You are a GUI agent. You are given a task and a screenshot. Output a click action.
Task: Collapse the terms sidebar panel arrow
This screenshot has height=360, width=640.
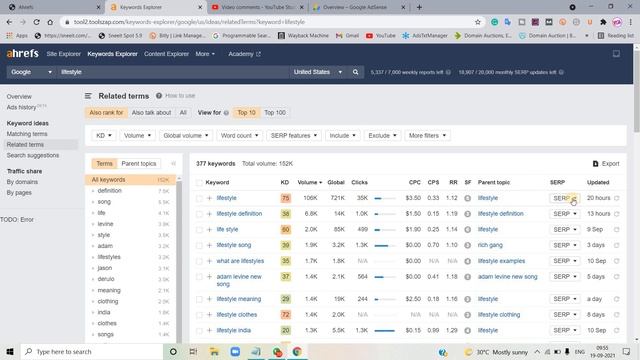pyautogui.click(x=173, y=163)
